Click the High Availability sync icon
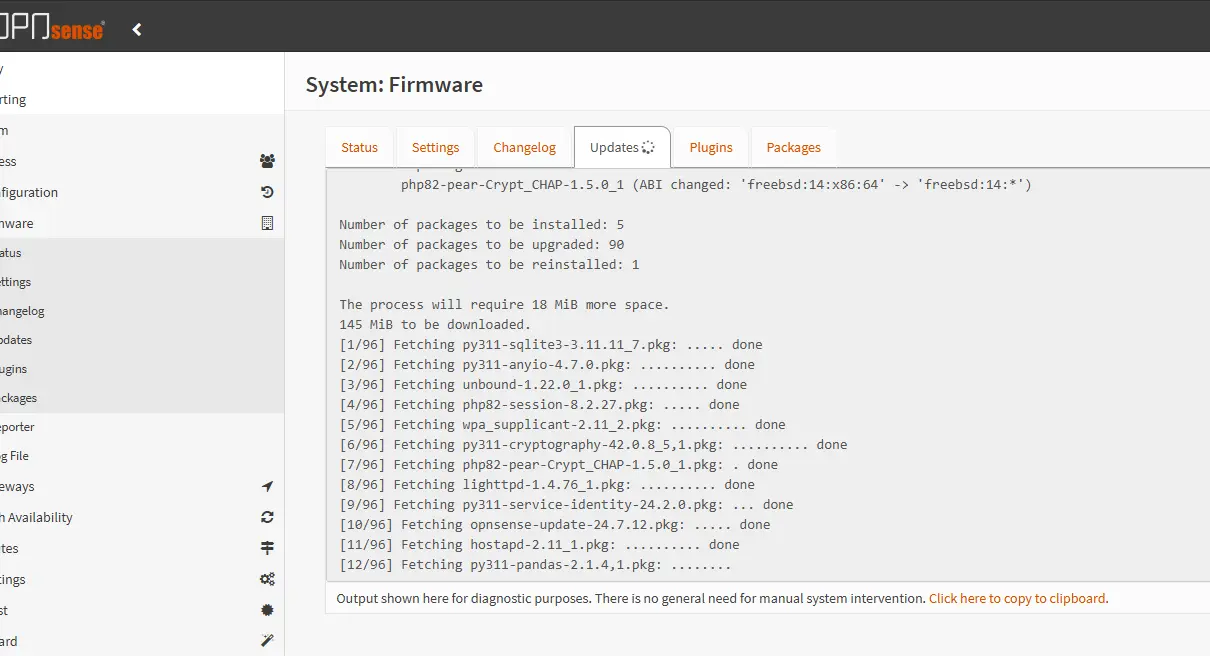 pyautogui.click(x=267, y=517)
